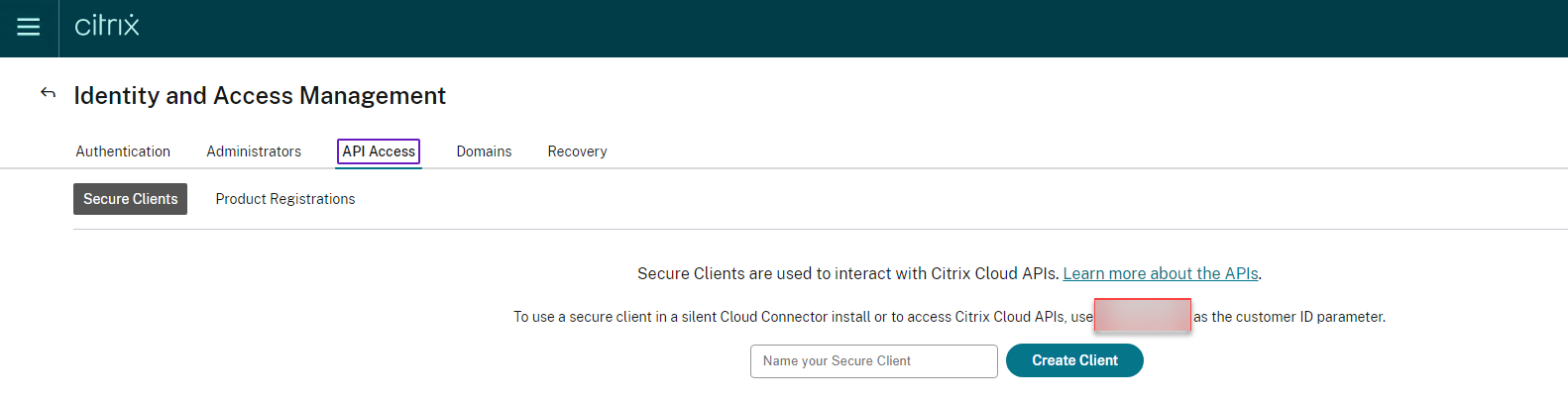Click the divider line below the sub-tabs
1568x400 pixels.
793,230
